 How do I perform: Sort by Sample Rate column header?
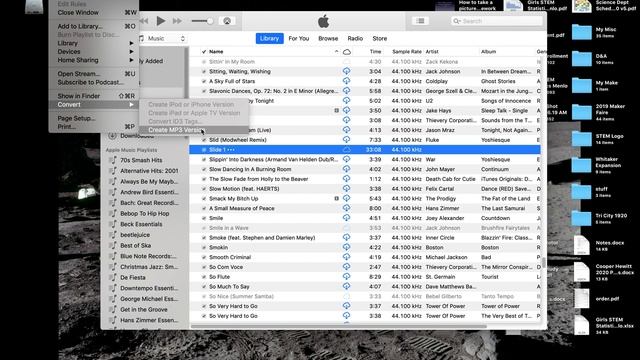click(407, 52)
